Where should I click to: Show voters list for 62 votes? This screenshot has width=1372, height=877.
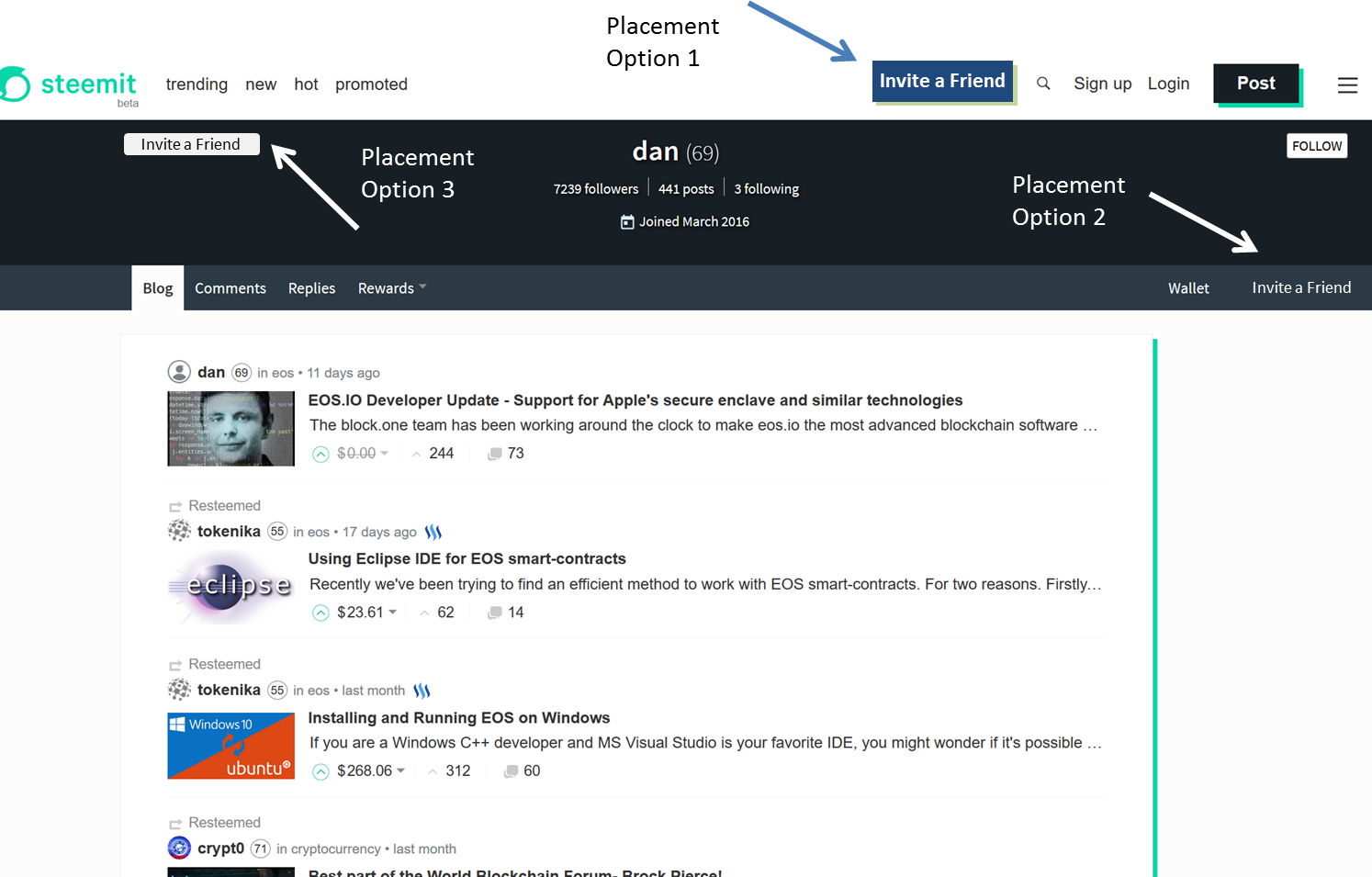445,613
